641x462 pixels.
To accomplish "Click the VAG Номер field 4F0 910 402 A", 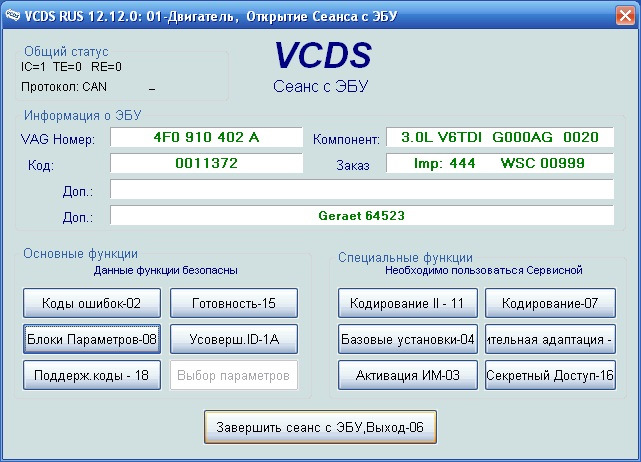I will [206, 137].
